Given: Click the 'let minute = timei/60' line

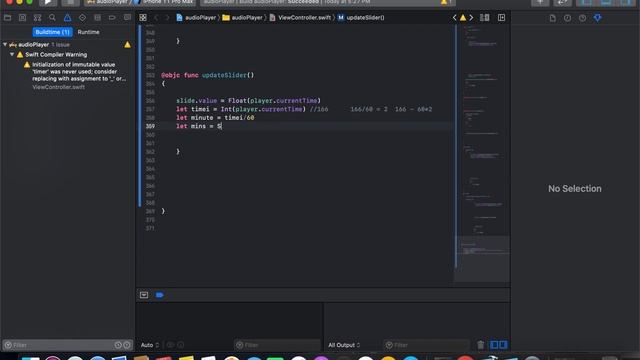Looking at the screenshot, I should tap(215, 118).
